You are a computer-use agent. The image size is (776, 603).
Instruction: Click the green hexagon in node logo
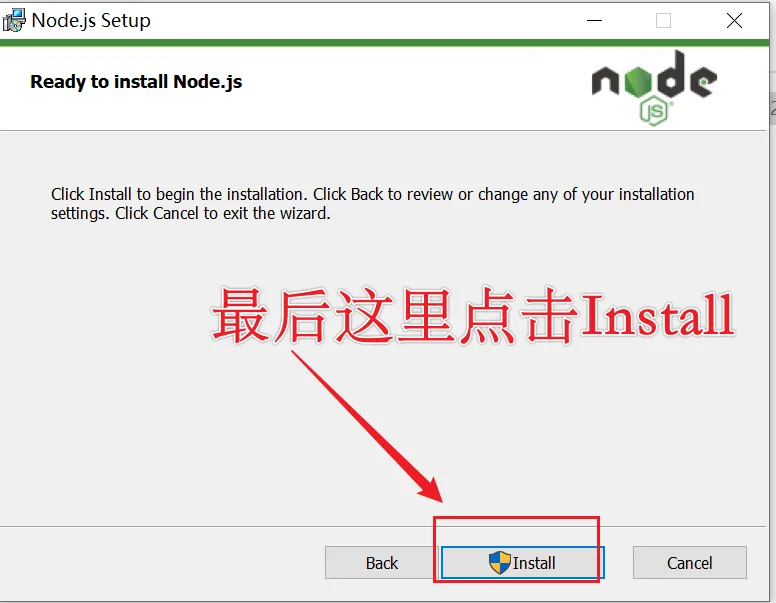pos(638,81)
